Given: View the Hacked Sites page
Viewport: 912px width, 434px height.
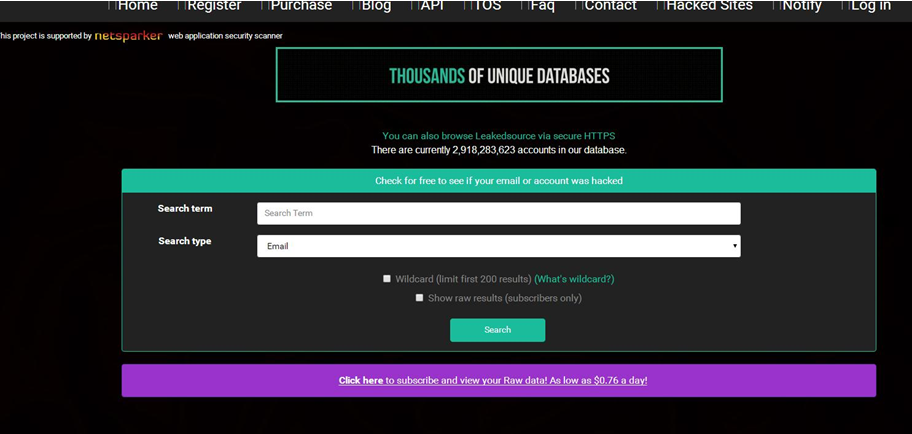Looking at the screenshot, I should [x=709, y=6].
